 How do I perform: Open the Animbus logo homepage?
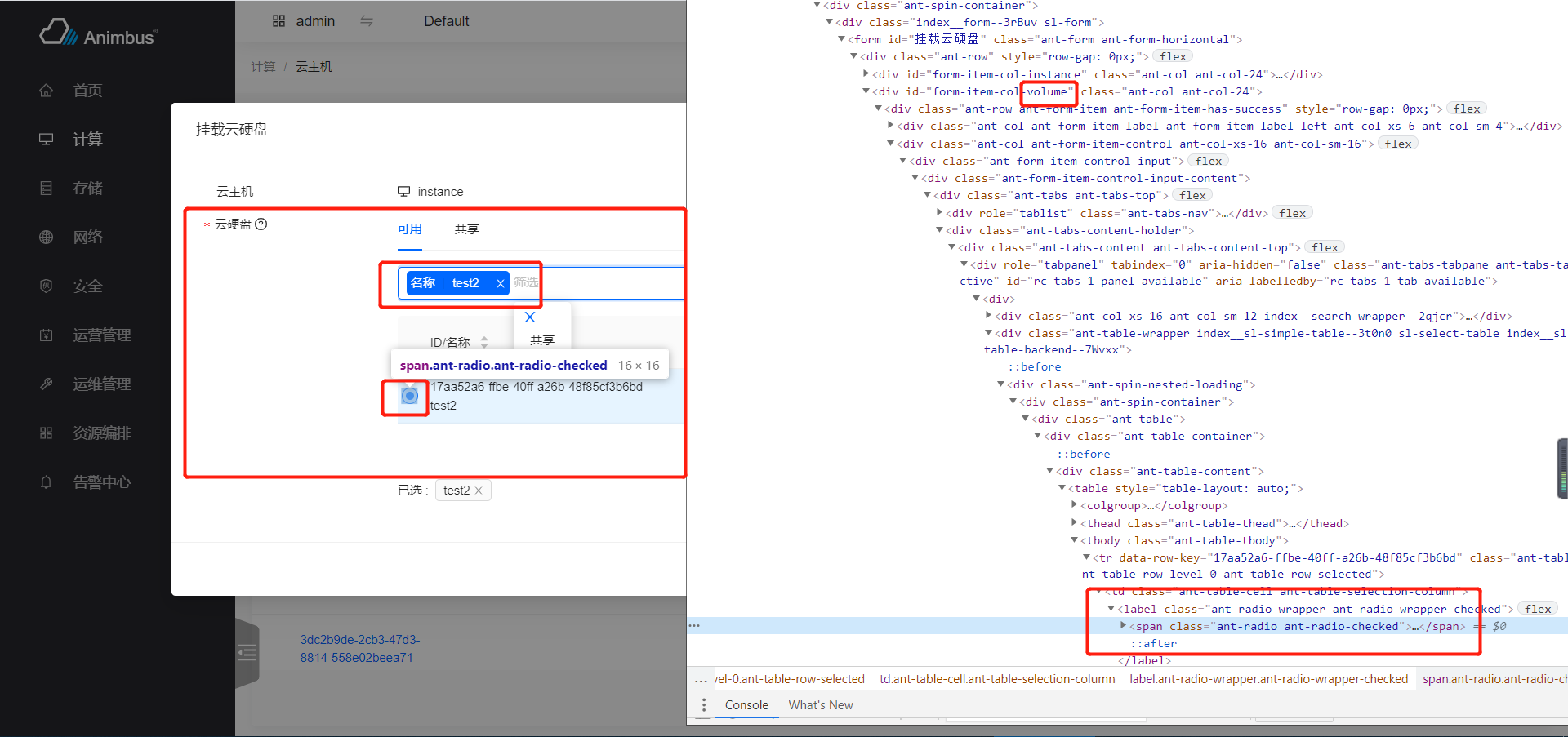coord(98,33)
